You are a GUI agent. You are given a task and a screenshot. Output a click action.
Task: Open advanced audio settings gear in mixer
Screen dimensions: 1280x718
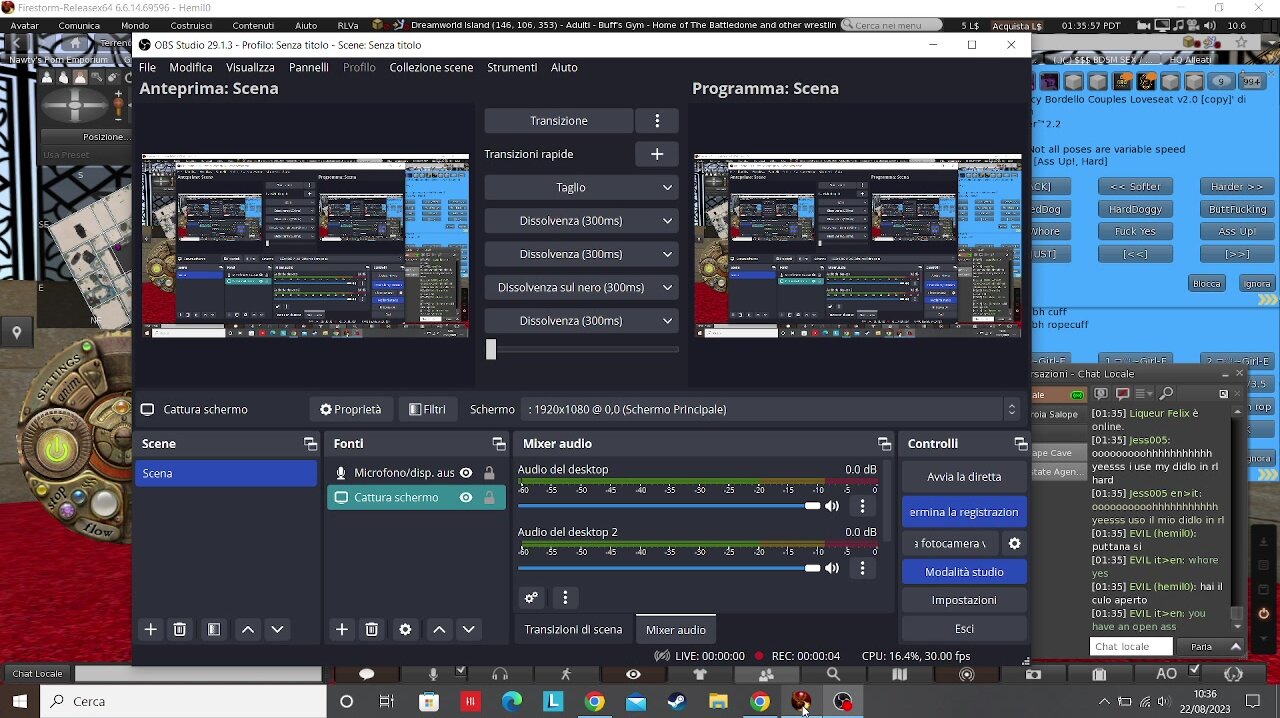(x=531, y=597)
